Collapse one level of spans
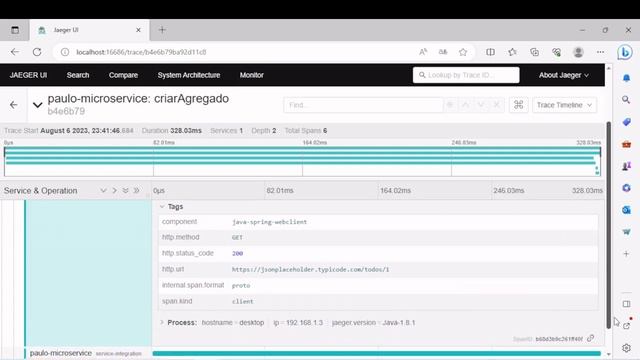The image size is (640, 360). coord(103,191)
